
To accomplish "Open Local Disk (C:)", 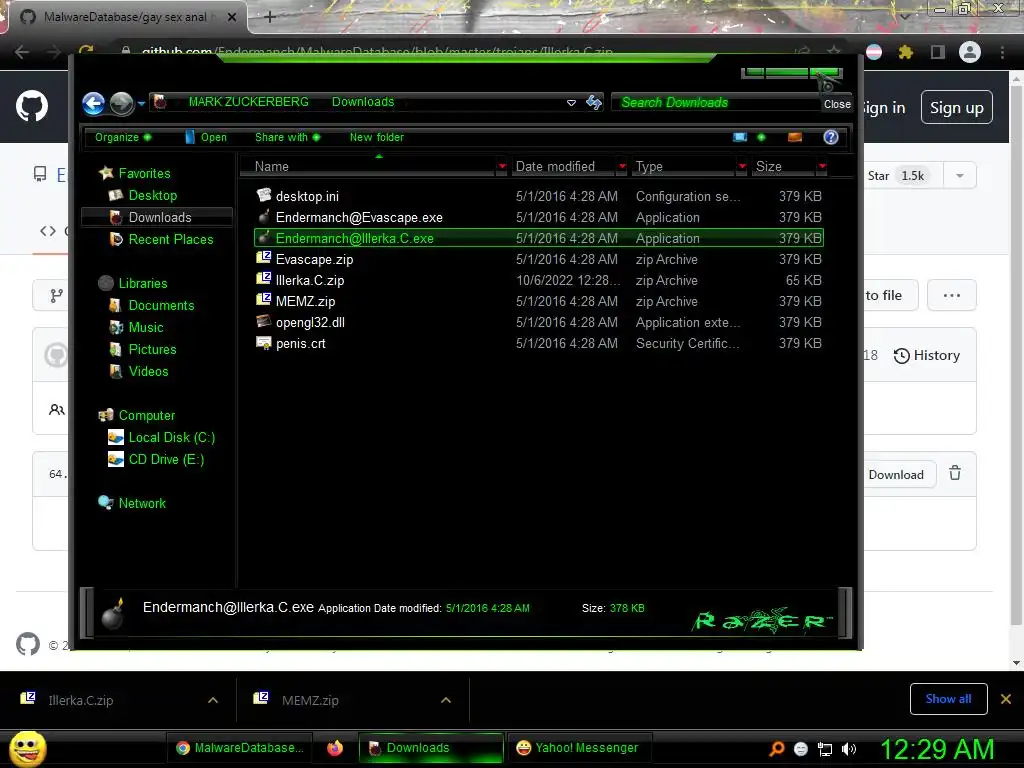I will [171, 438].
